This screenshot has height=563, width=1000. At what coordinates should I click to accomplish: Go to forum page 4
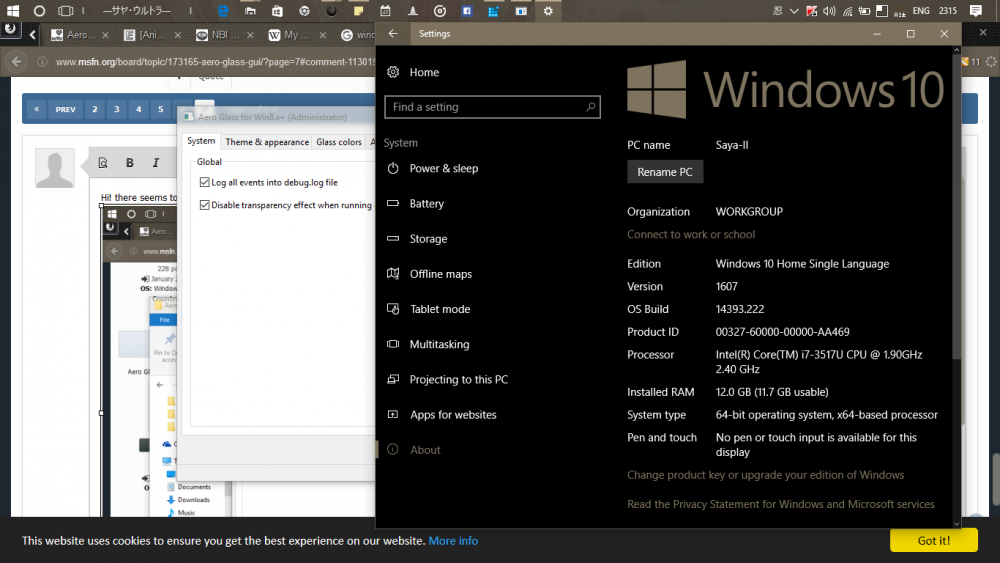coord(138,109)
